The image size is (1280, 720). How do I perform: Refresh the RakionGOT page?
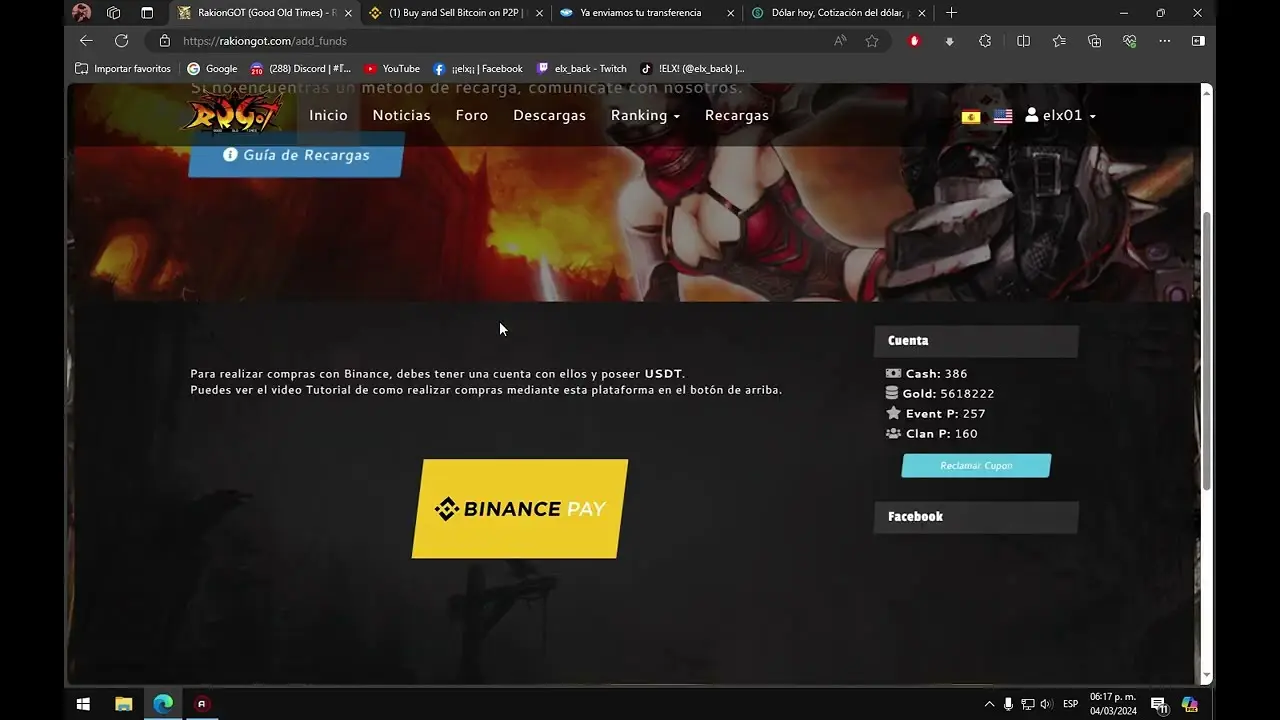pos(121,41)
